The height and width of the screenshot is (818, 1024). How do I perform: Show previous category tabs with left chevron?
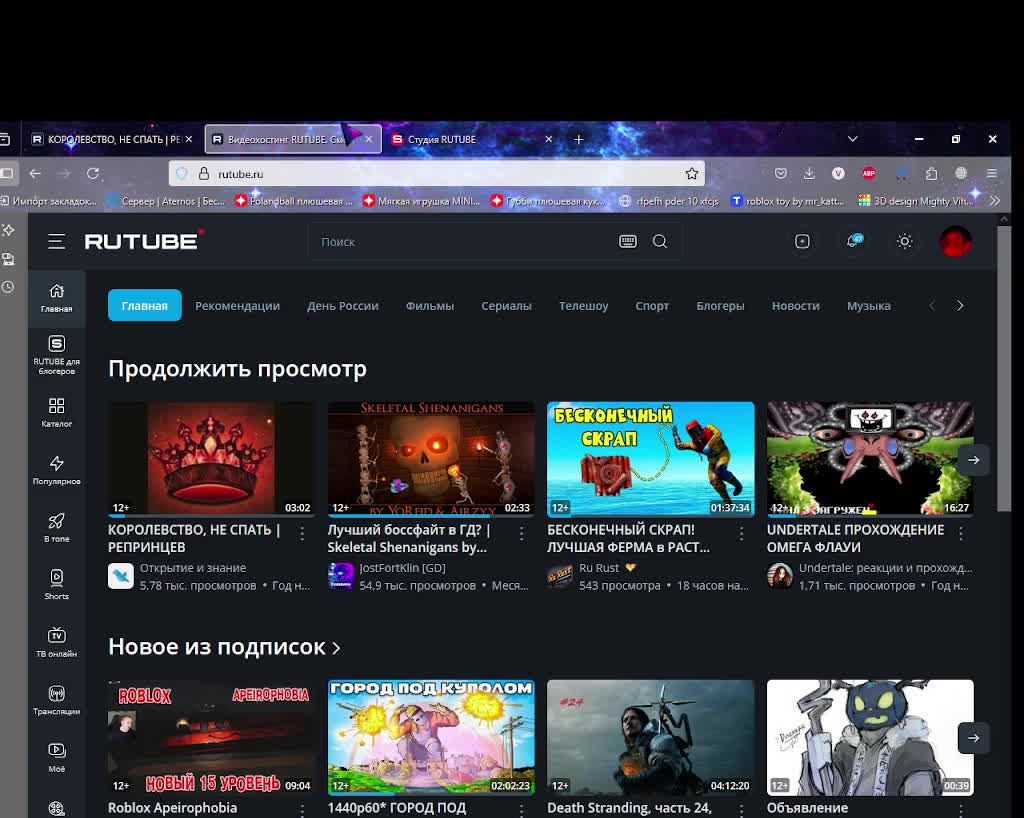932,306
